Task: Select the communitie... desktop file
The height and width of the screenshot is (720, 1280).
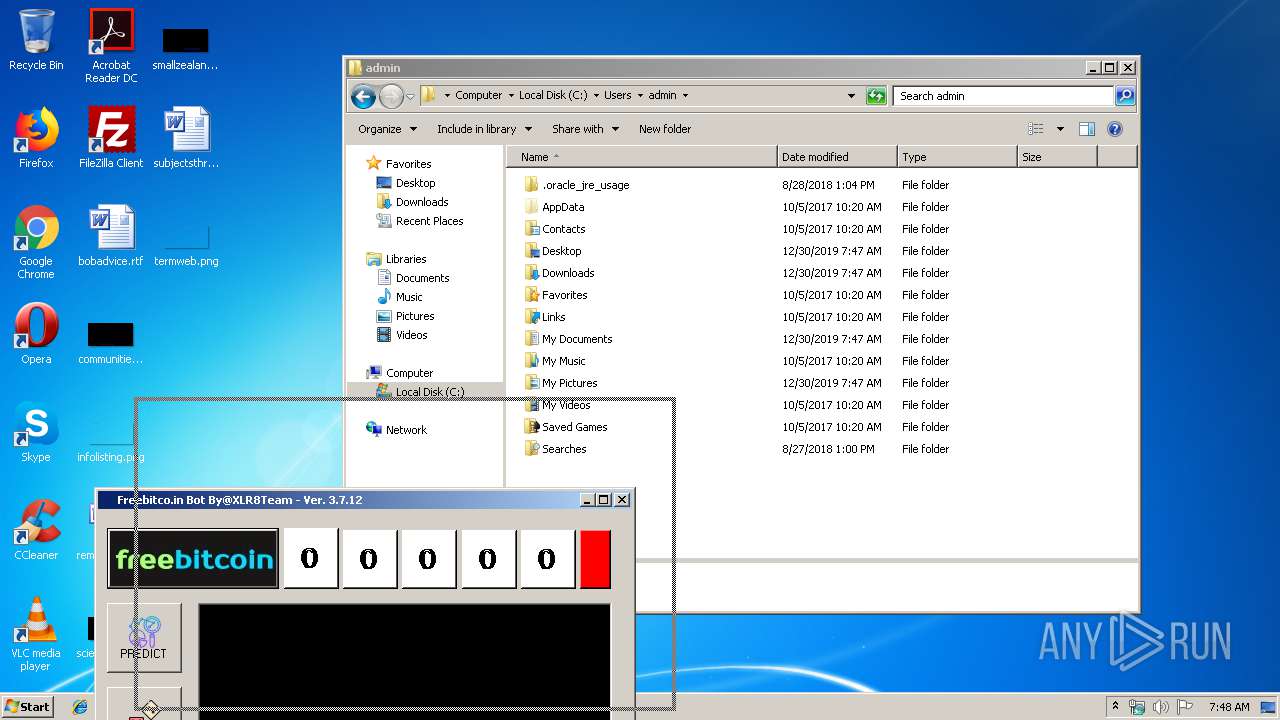Action: (110, 343)
